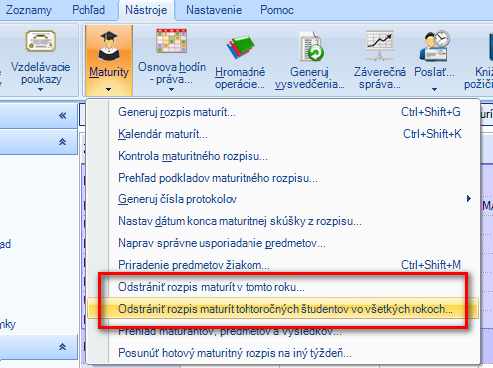493x368 pixels.
Task: Switch to the Pohľad tab
Action: coord(88,10)
